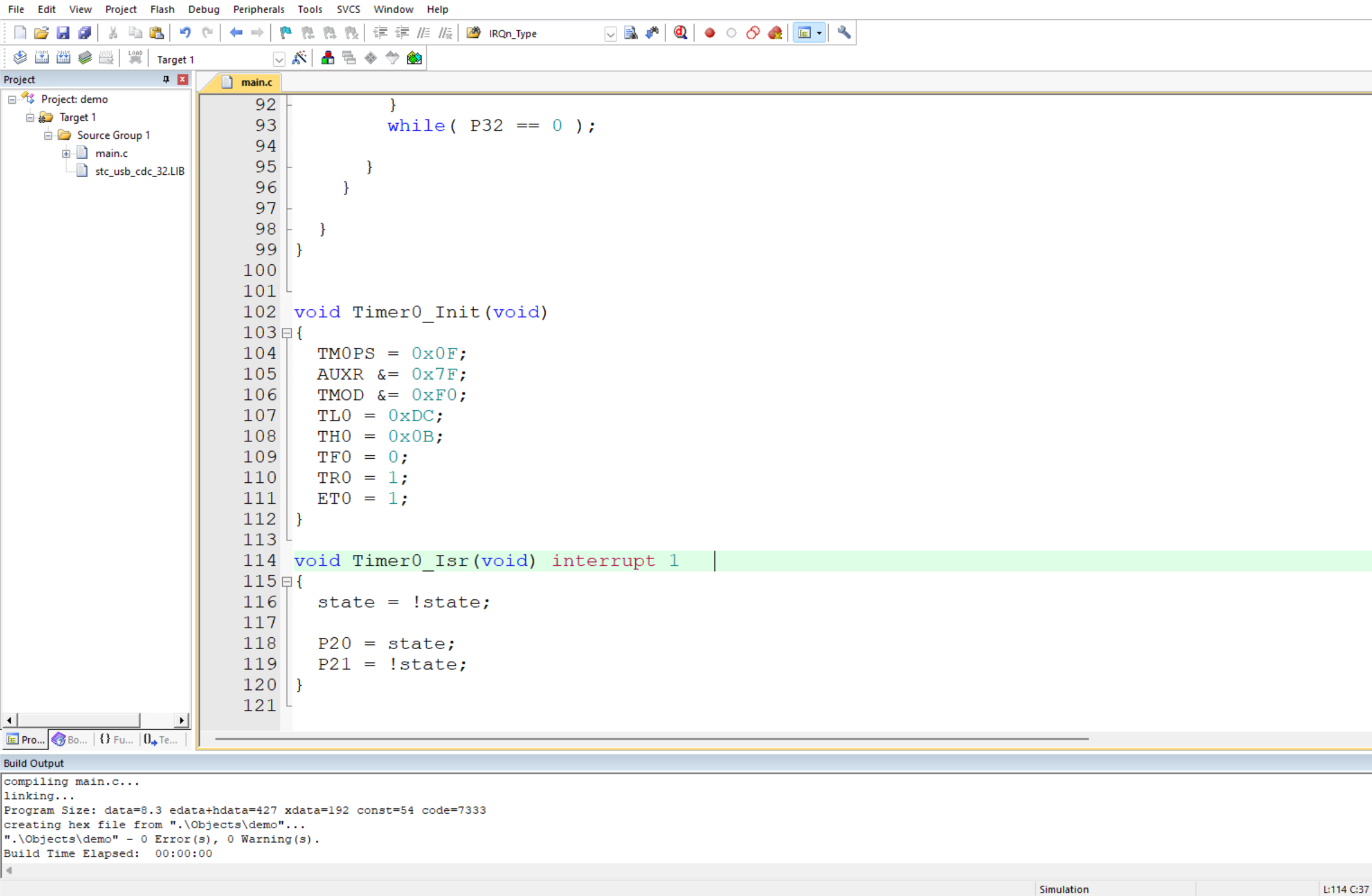The image size is (1372, 896).
Task: Open the File menu
Action: (x=16, y=9)
